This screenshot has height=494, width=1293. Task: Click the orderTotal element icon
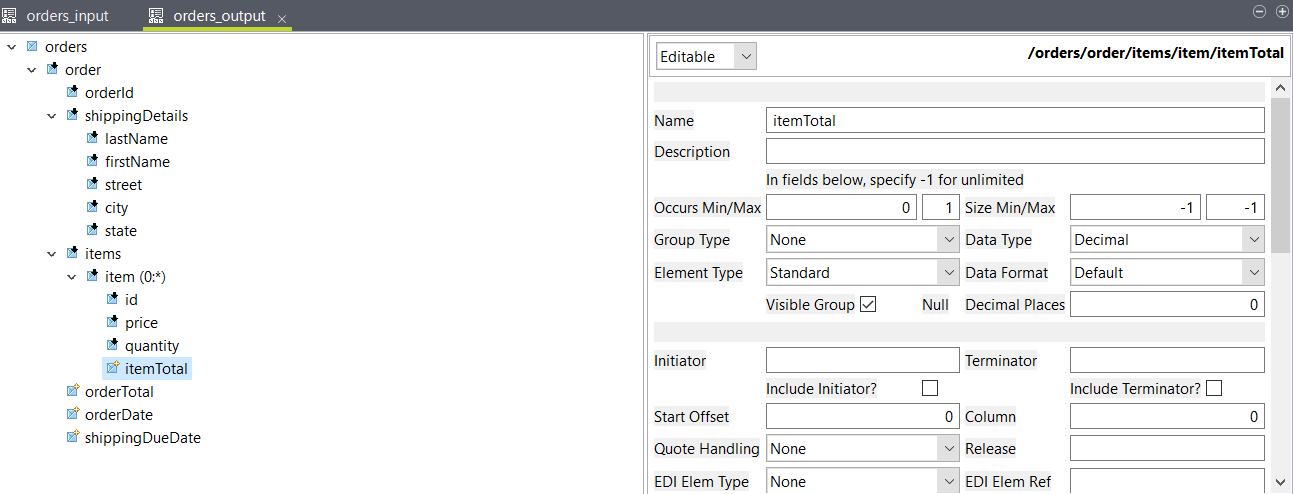pyautogui.click(x=73, y=392)
